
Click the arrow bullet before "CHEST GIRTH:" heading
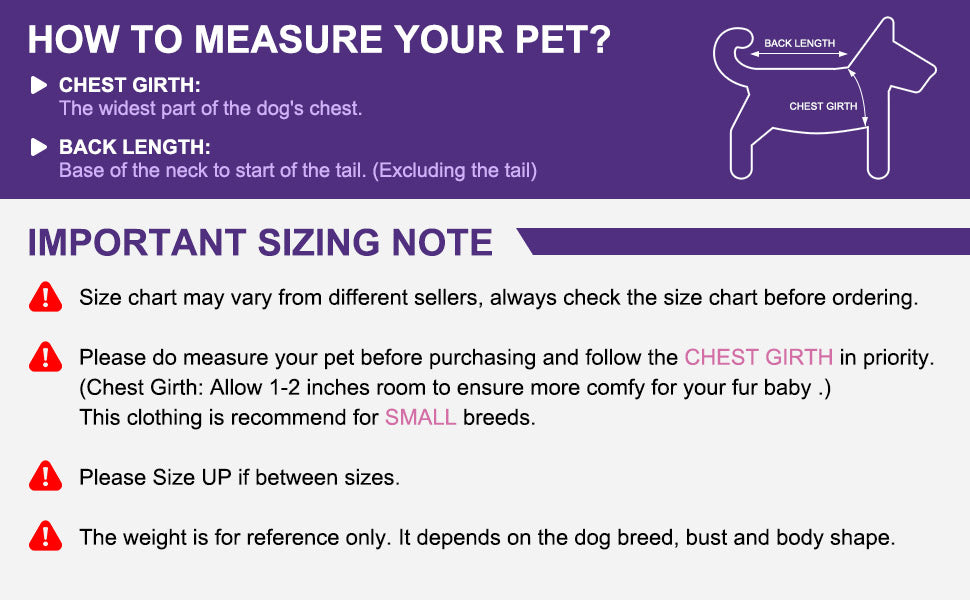39,85
